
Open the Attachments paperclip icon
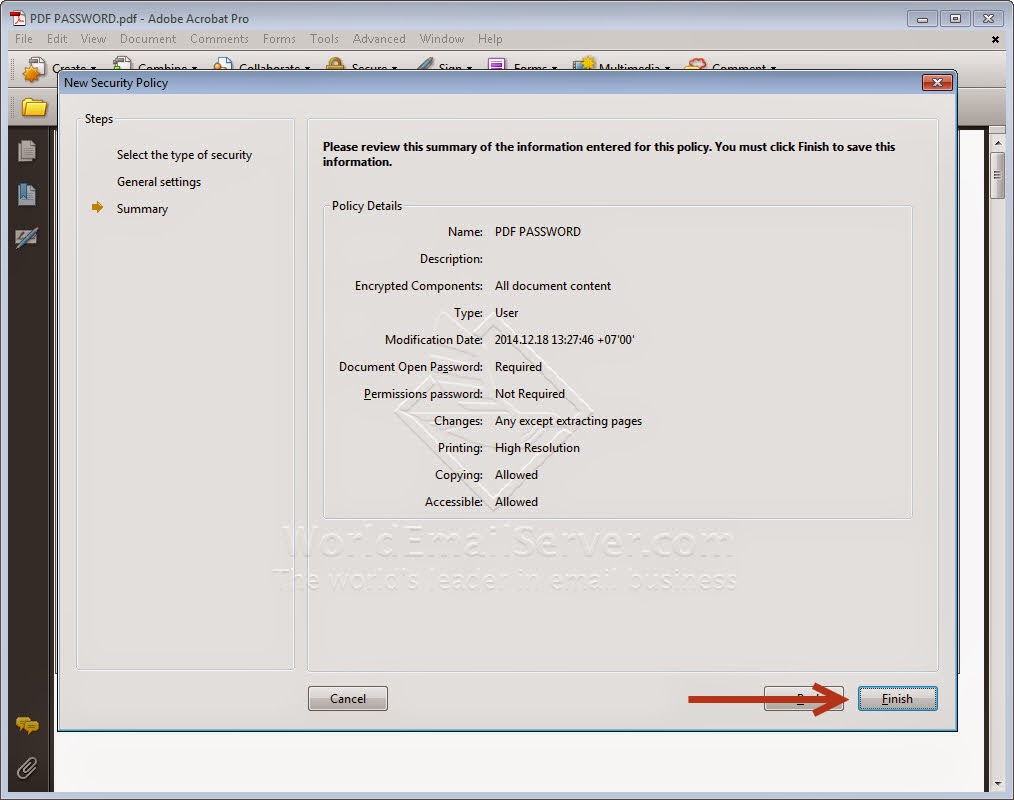coord(27,768)
